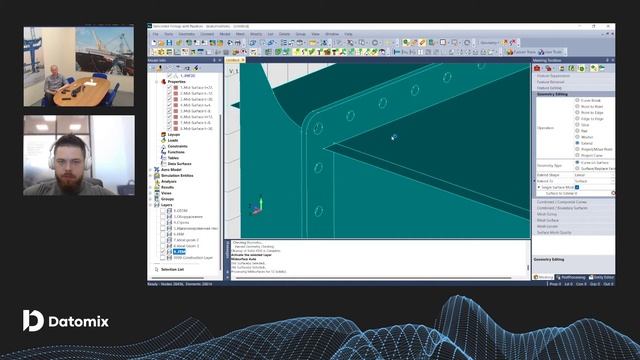Click the Layups icon in model tree

pyautogui.click(x=163, y=134)
